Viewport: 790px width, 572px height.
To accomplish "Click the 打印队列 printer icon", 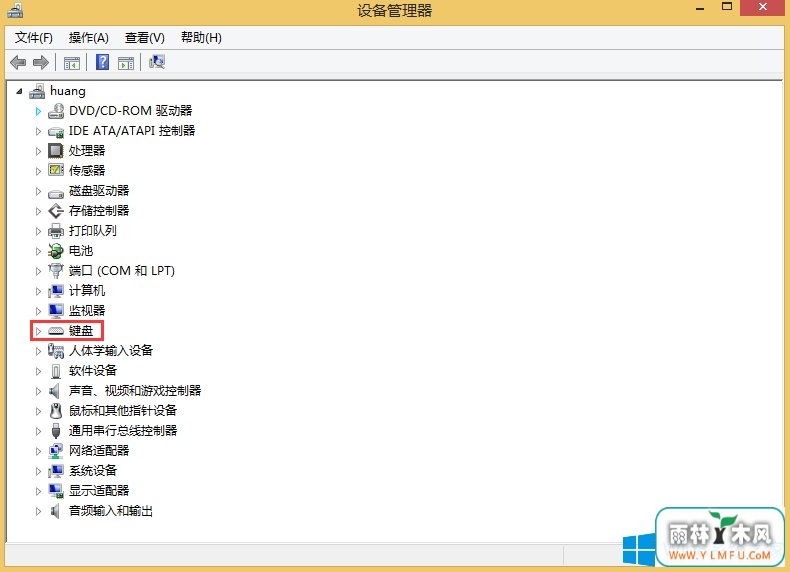I will coord(56,231).
